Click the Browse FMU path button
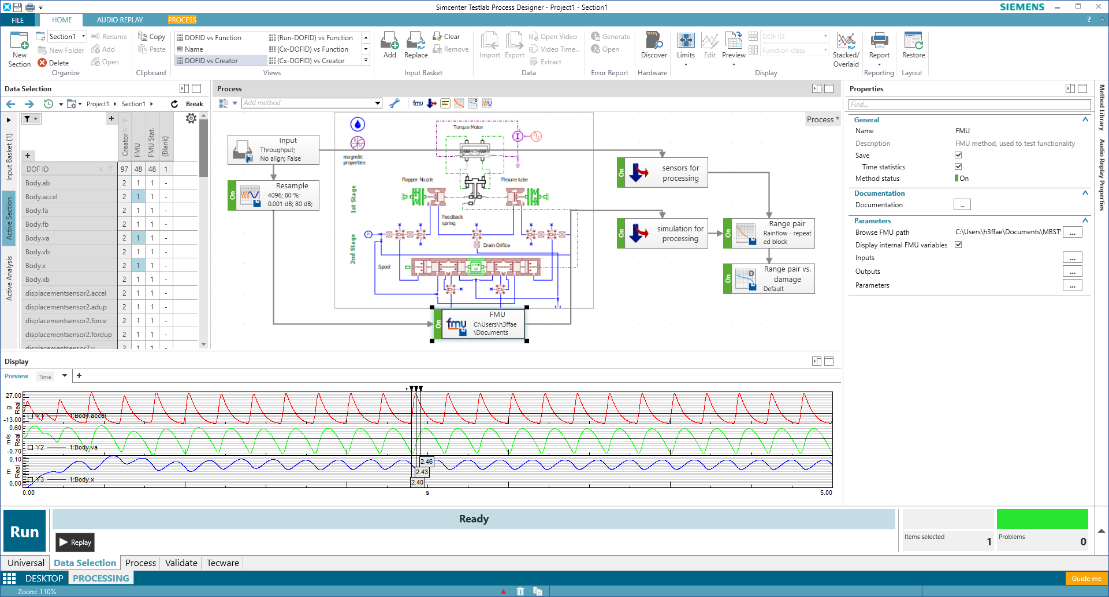Image resolution: width=1109 pixels, height=597 pixels. point(1073,232)
